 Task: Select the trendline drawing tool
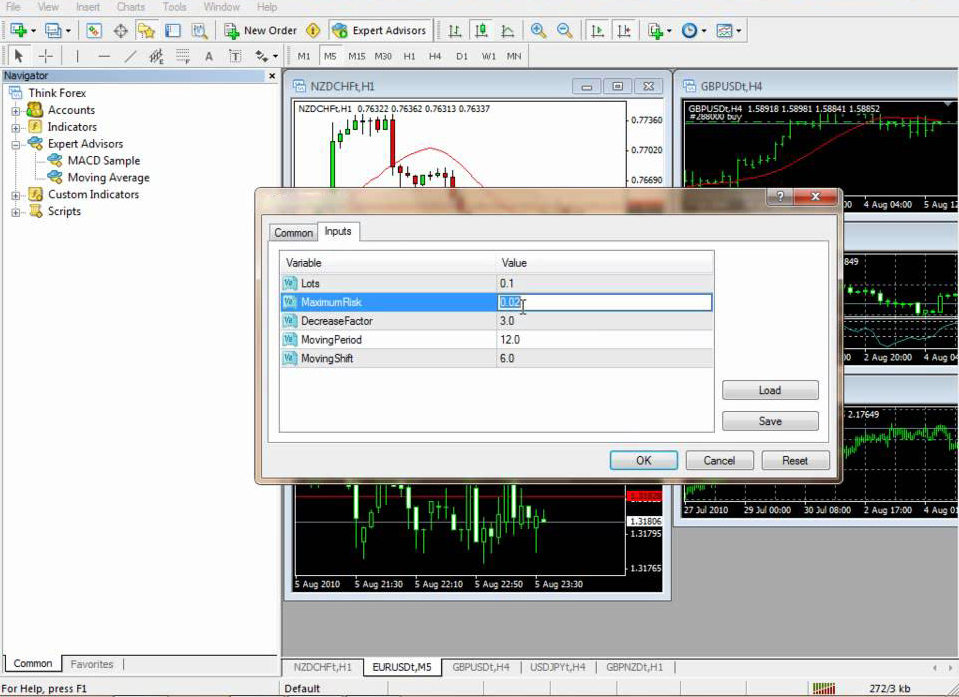130,56
